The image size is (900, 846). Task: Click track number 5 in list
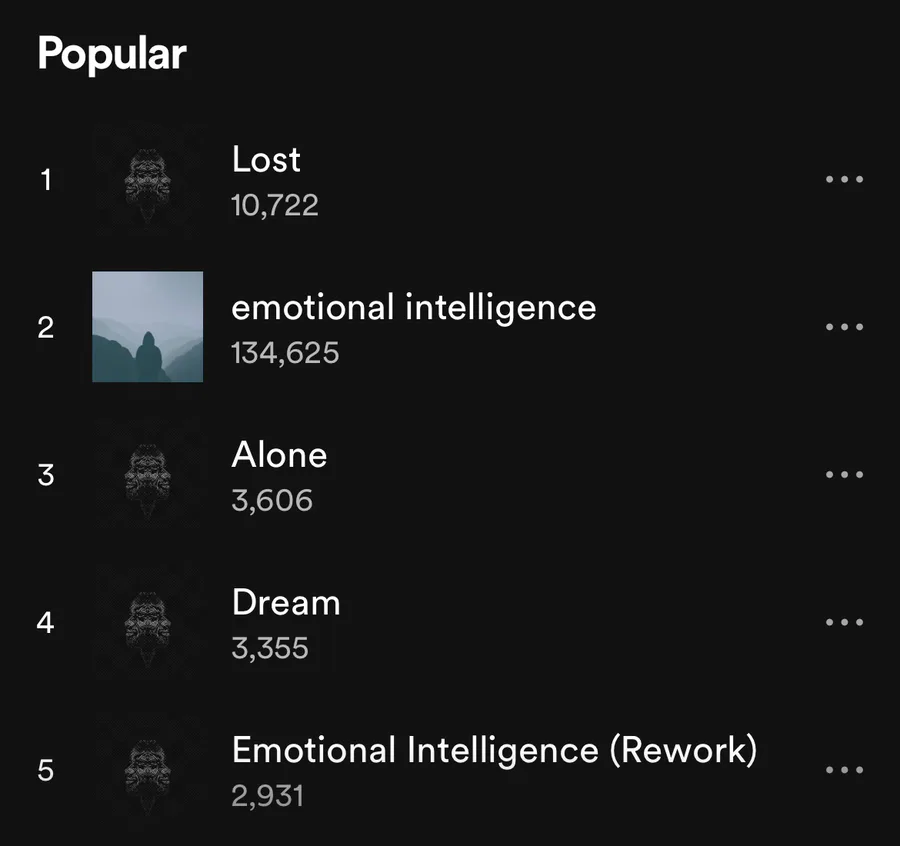click(45, 770)
